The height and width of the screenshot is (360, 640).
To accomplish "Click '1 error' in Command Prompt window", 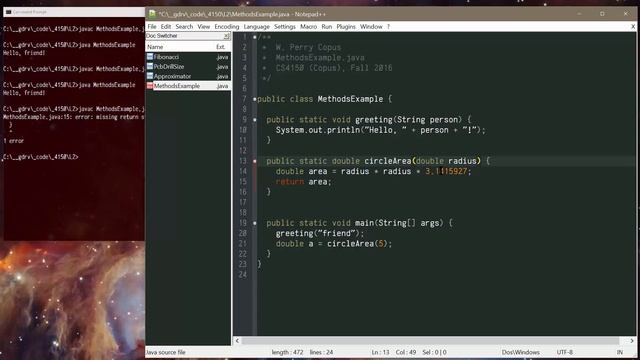I will coord(13,141).
